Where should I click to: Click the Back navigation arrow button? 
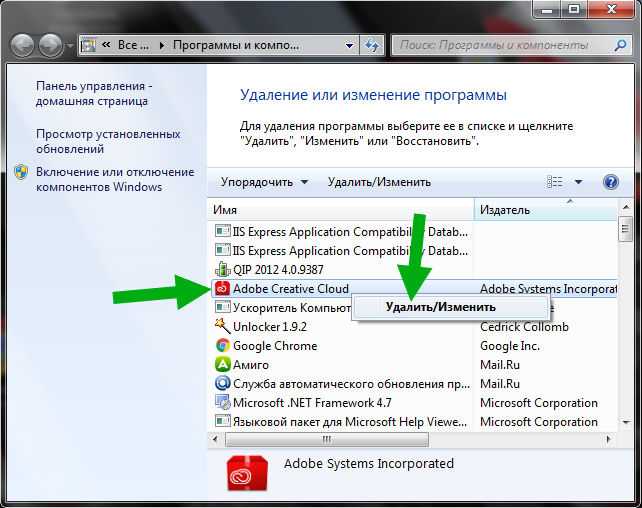pos(22,45)
